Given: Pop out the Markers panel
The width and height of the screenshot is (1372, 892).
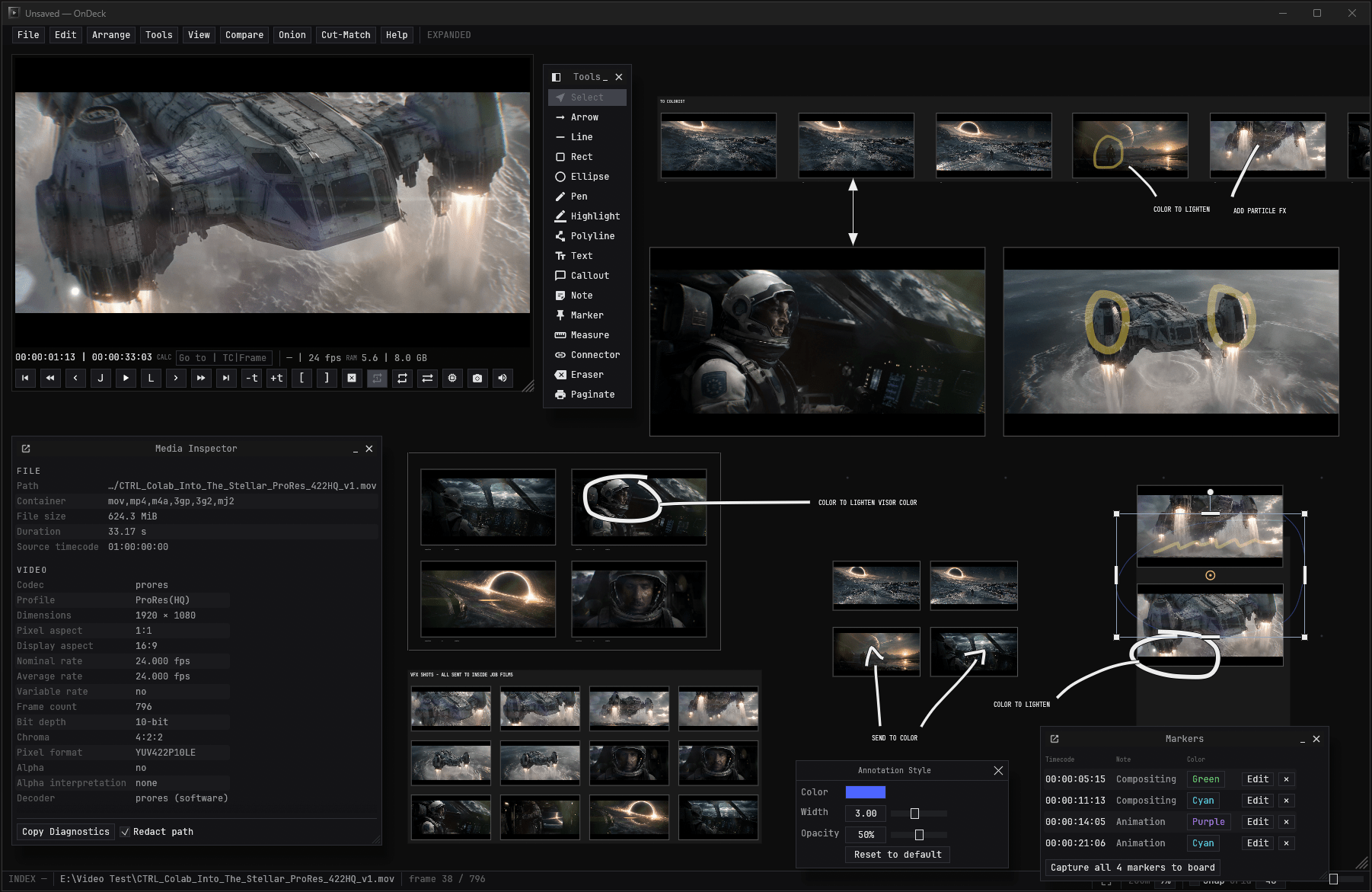Looking at the screenshot, I should [1055, 739].
